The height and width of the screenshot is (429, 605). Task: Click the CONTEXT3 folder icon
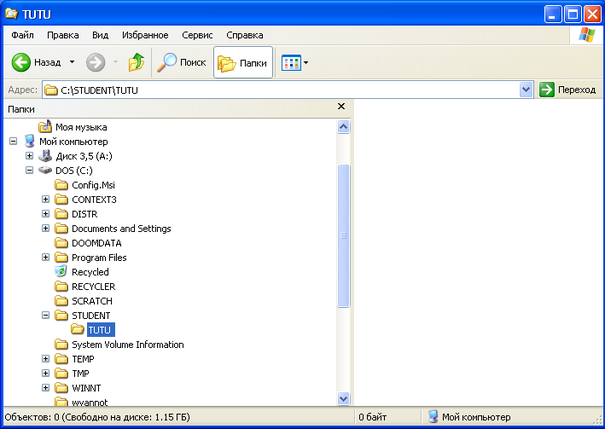click(x=61, y=199)
